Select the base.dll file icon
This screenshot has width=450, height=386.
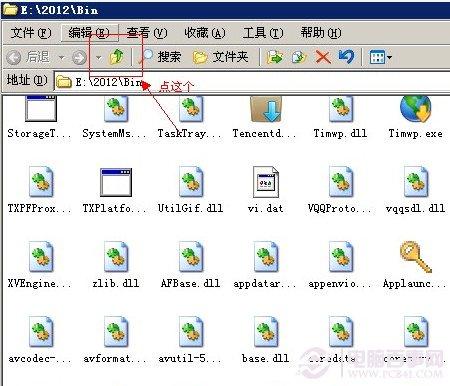click(266, 332)
